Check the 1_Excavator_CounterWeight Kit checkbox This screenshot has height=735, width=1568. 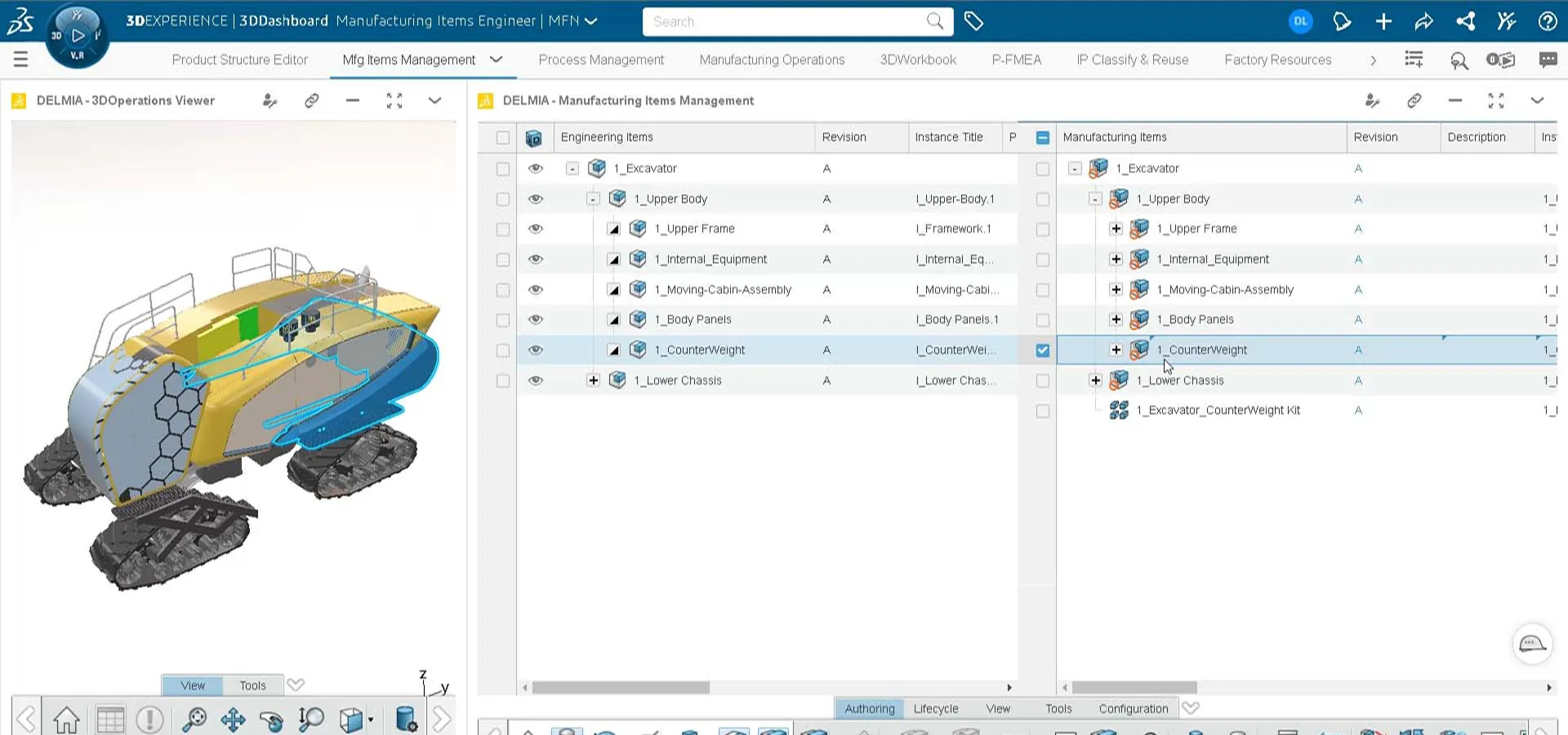[1043, 411]
